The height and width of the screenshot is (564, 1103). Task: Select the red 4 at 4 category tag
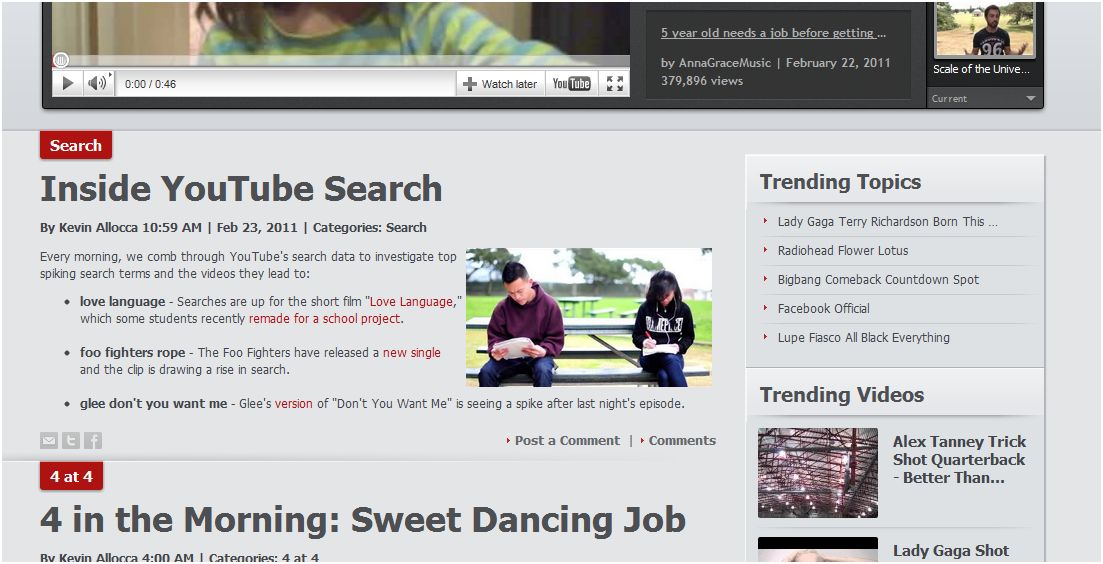coord(71,477)
